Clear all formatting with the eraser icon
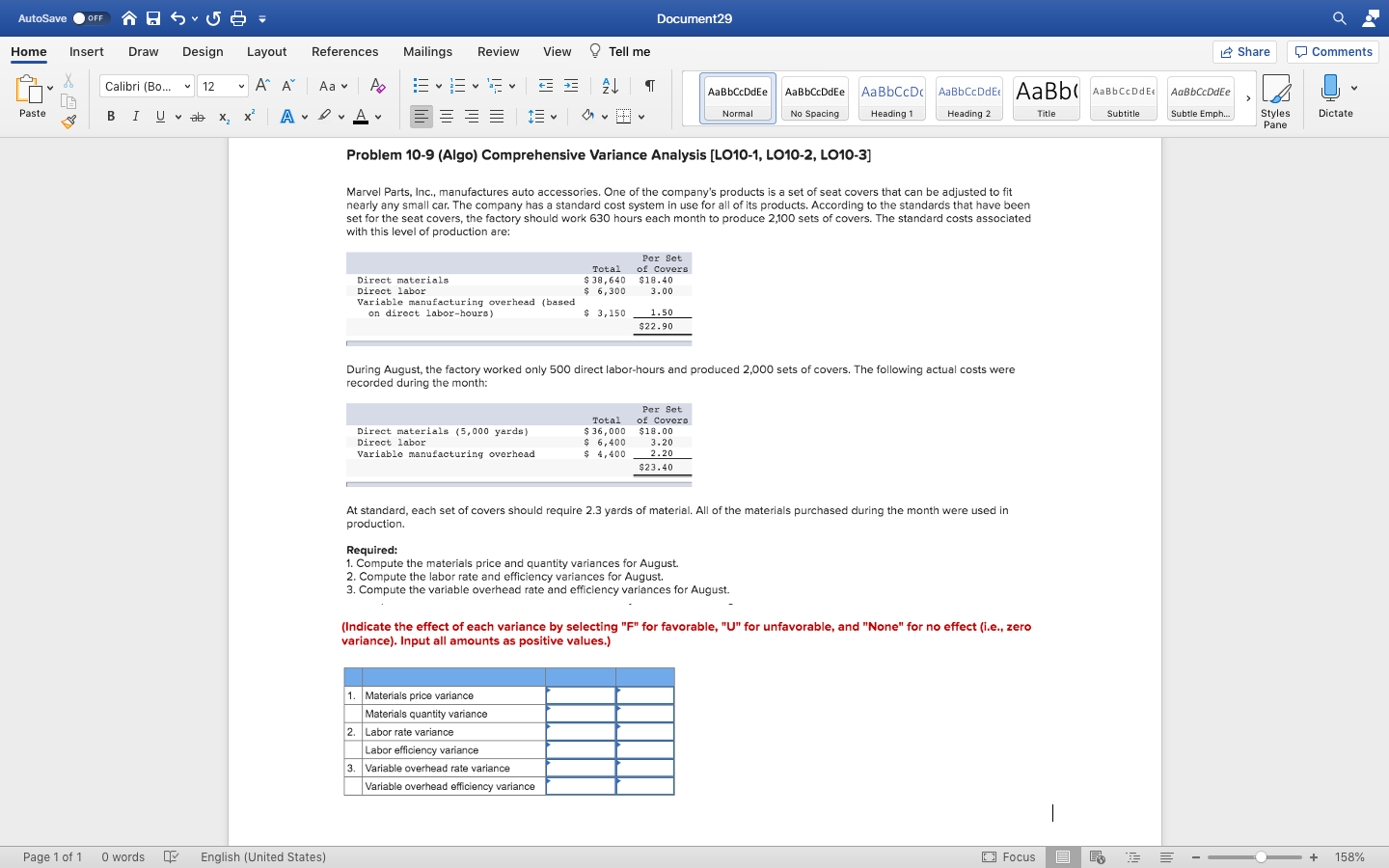Viewport: 1389px width, 868px height. (376, 86)
